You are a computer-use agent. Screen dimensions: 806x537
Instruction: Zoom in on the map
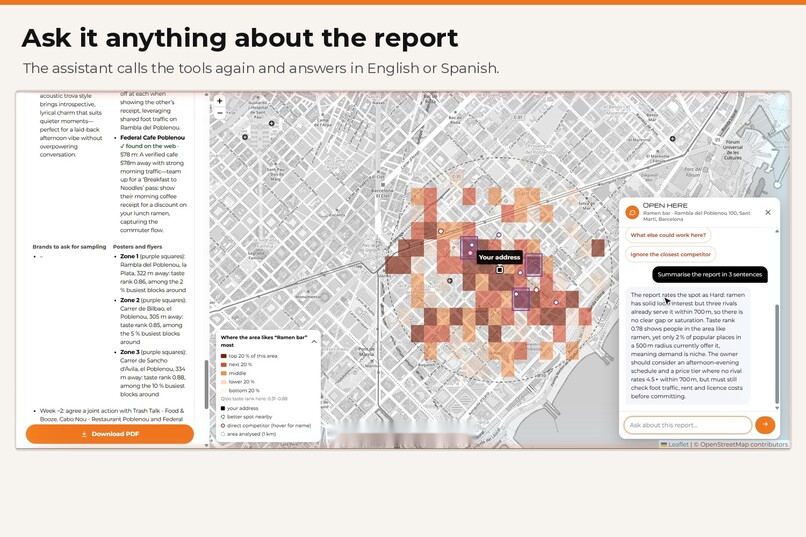coord(219,101)
